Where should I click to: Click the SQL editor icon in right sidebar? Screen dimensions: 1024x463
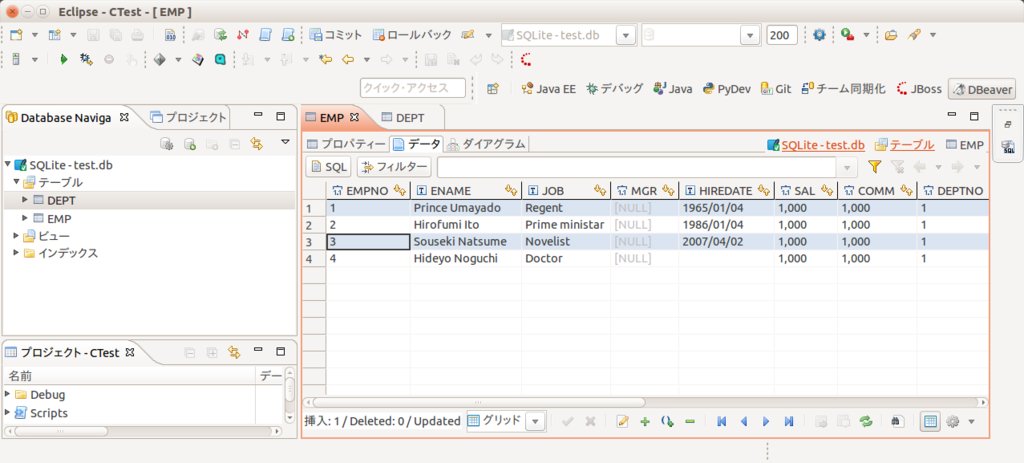[1008, 148]
